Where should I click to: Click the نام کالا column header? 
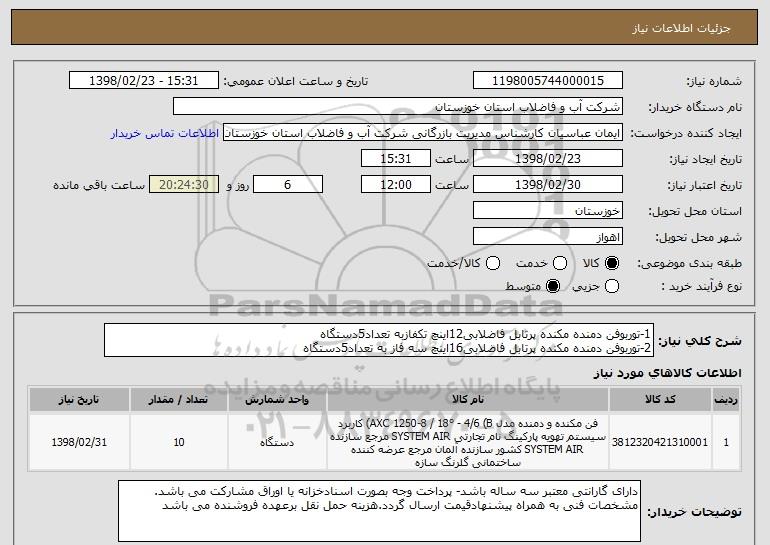tap(468, 400)
